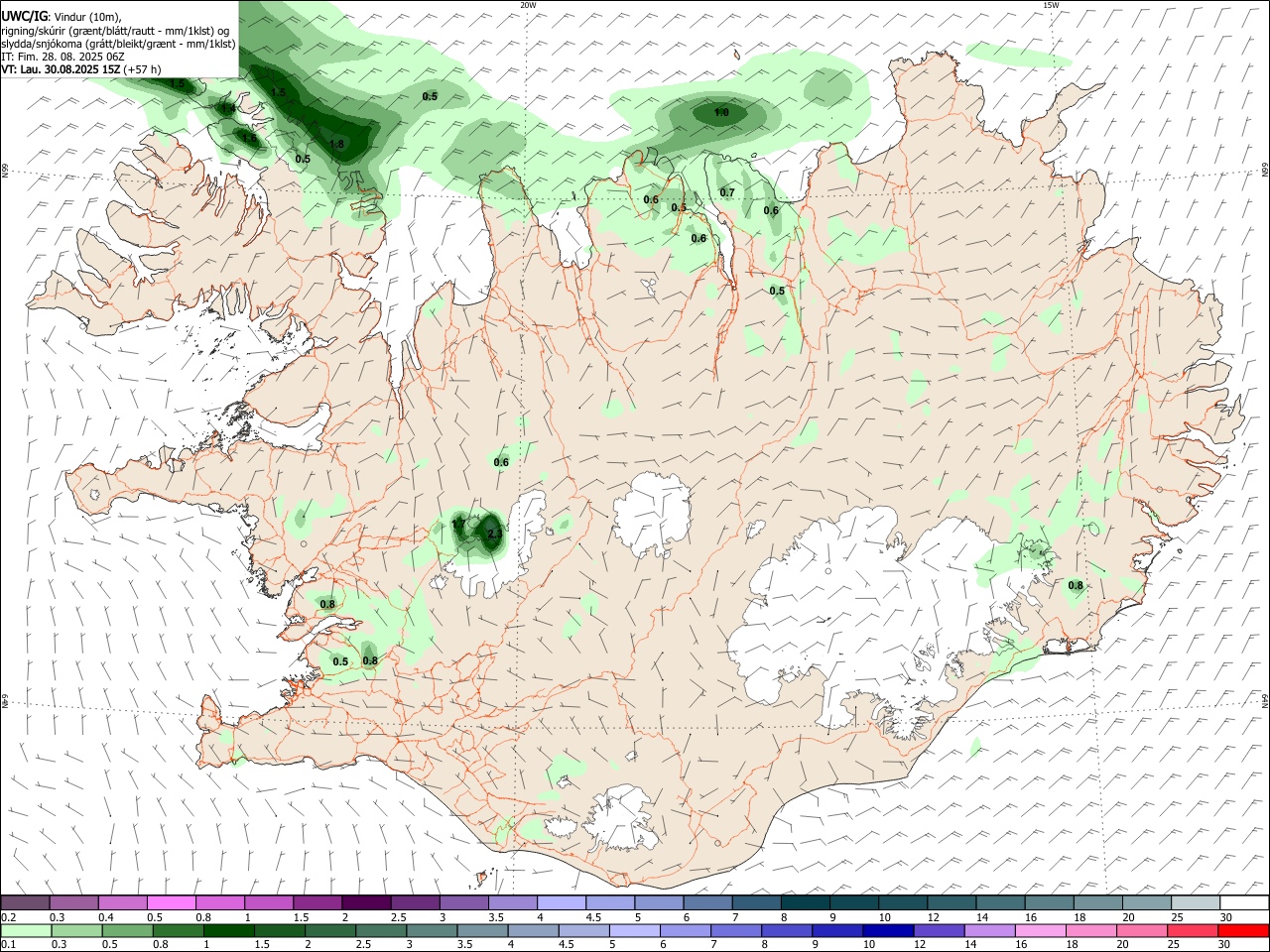Pick the pale green 0.1 rain legend swatch
1270x952 pixels.
click(26, 930)
